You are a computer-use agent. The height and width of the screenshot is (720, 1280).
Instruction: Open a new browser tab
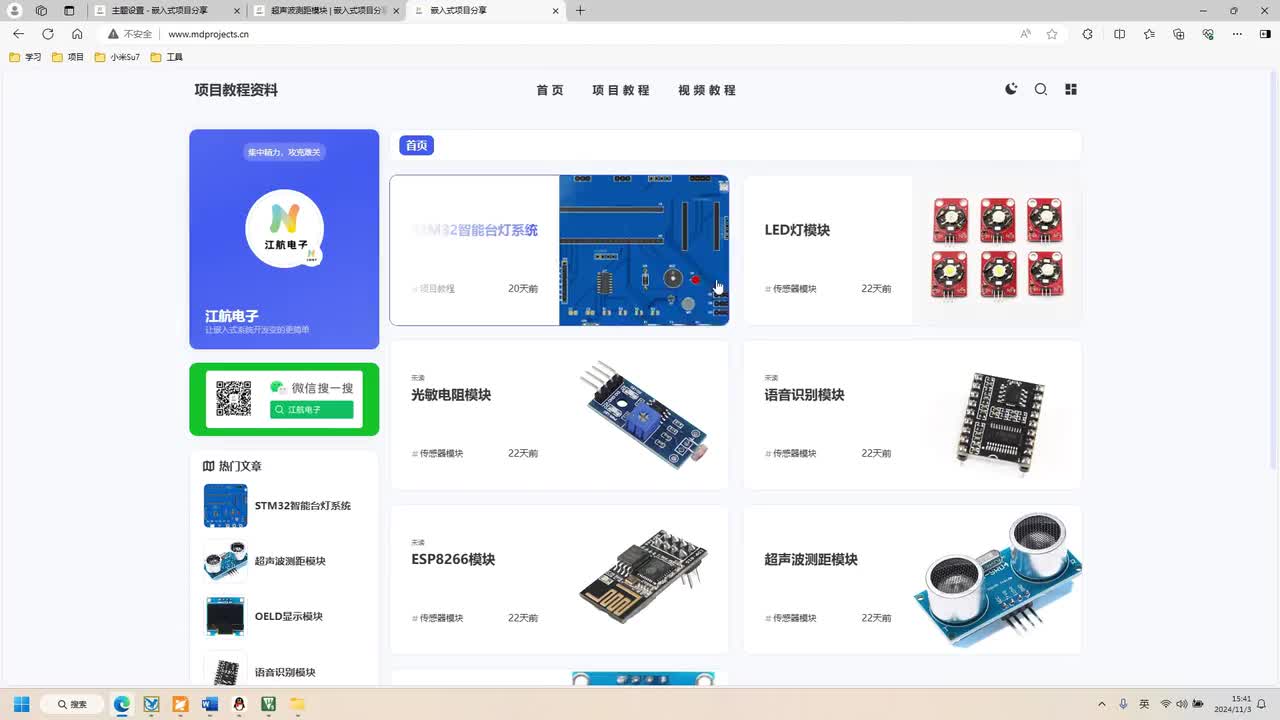click(x=580, y=11)
